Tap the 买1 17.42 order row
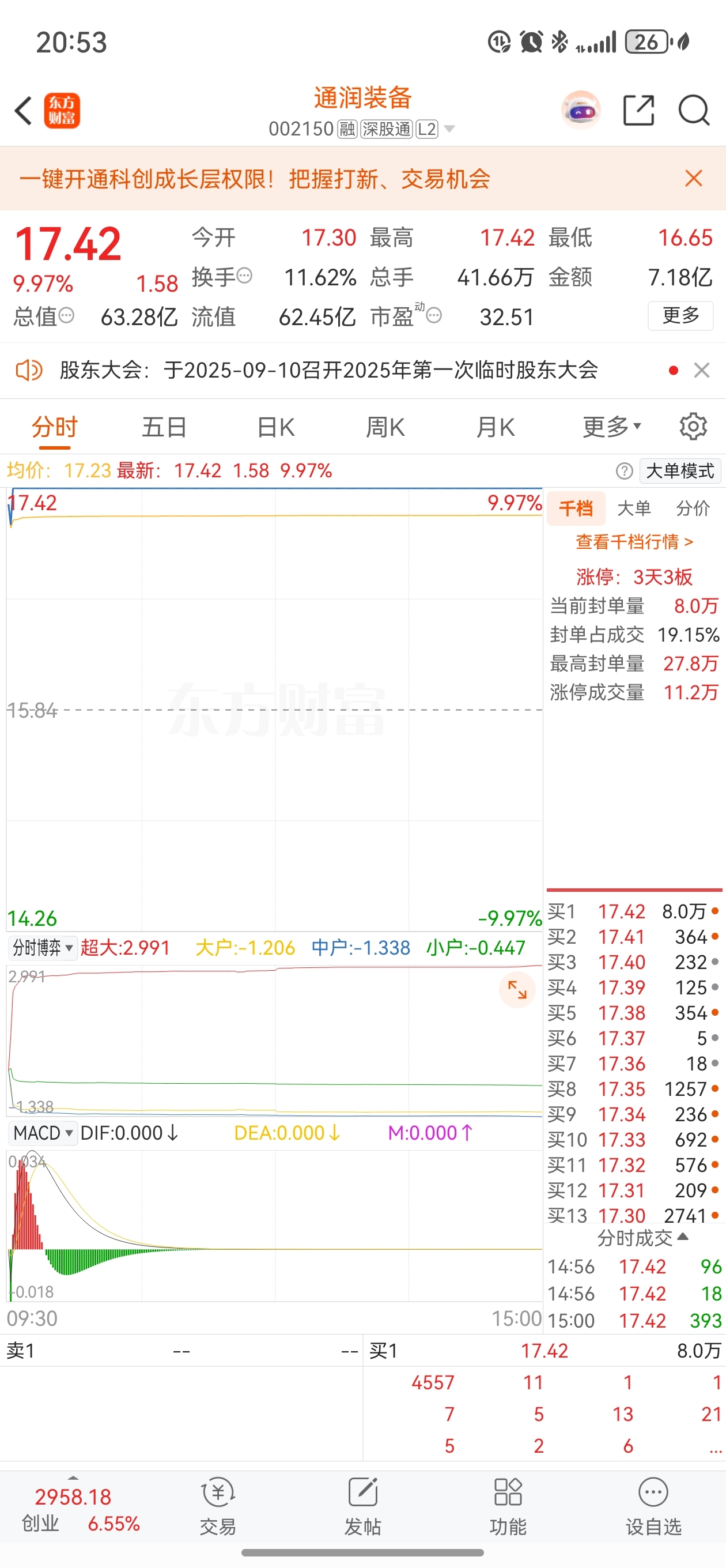The height and width of the screenshot is (1568, 726). pyautogui.click(x=633, y=911)
